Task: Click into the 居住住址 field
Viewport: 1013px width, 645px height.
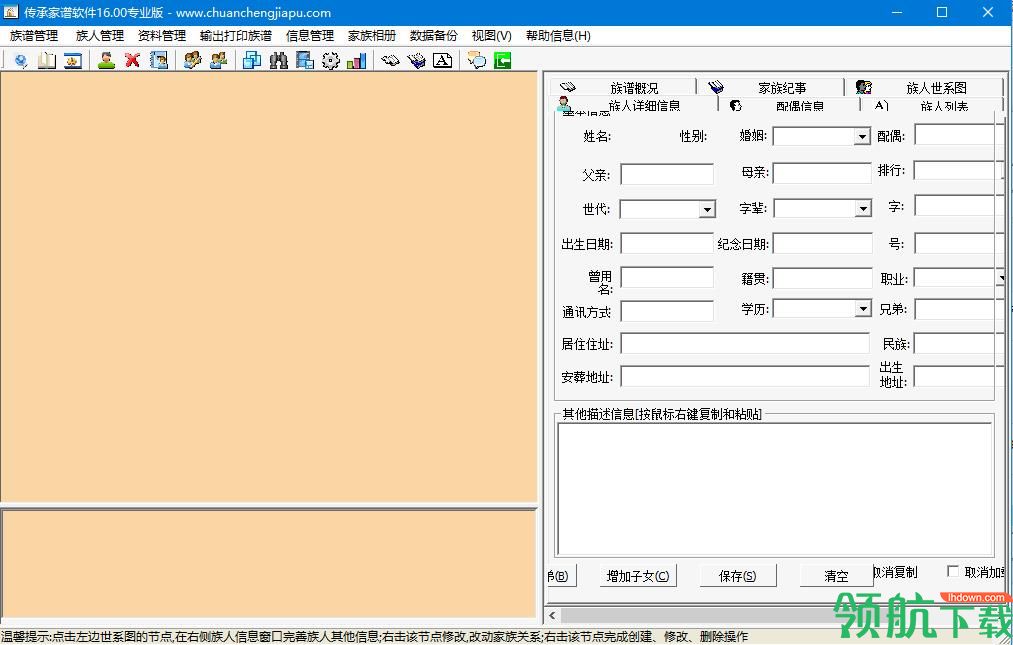Action: pos(745,343)
